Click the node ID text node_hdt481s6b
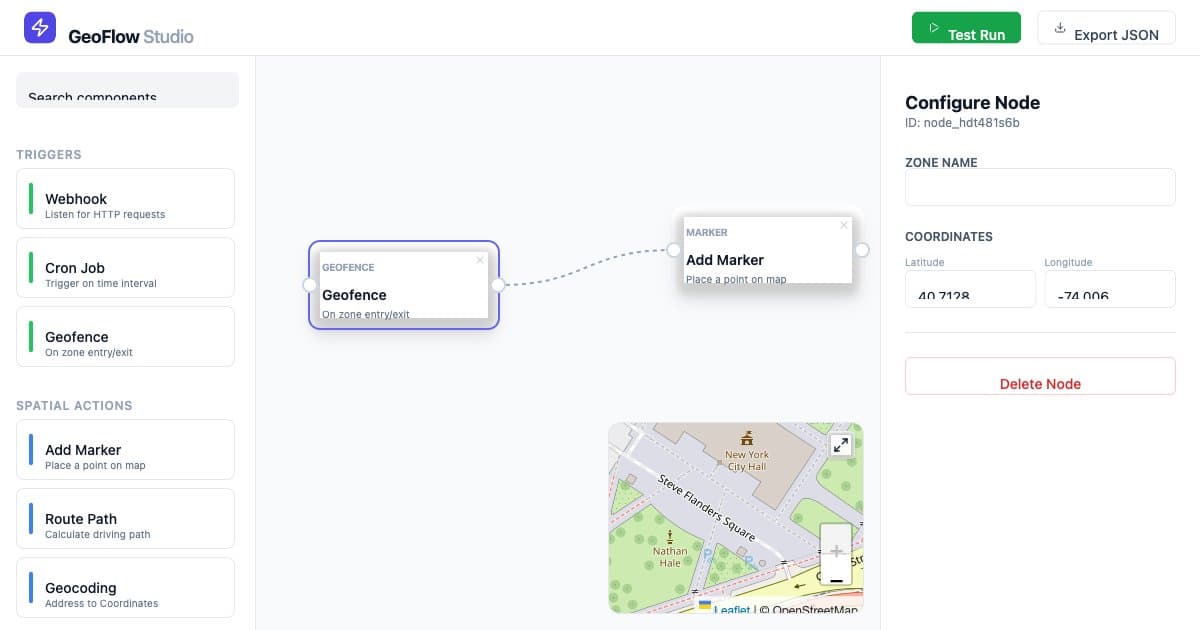Viewport: 1200px width, 630px height. (x=962, y=123)
